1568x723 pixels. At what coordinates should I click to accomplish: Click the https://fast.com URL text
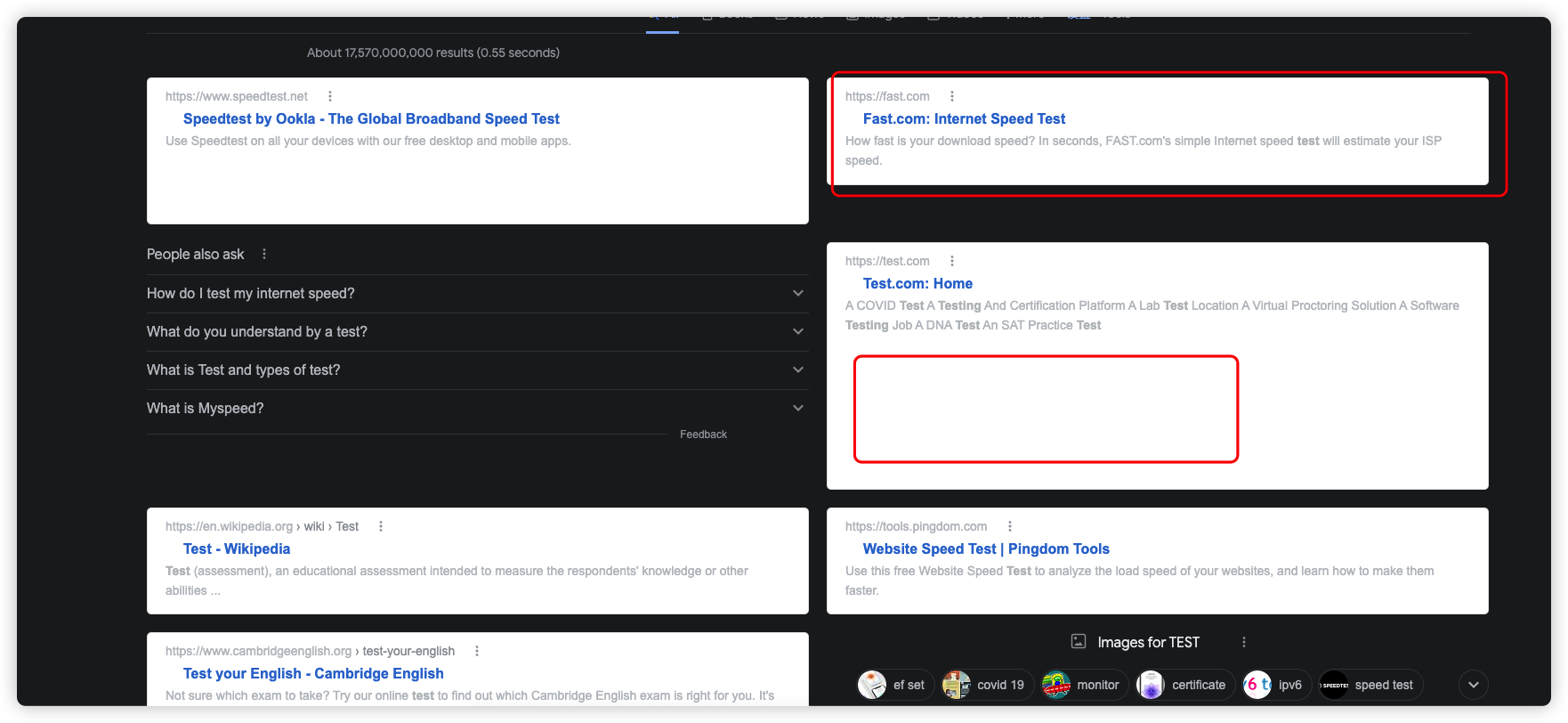pos(887,96)
